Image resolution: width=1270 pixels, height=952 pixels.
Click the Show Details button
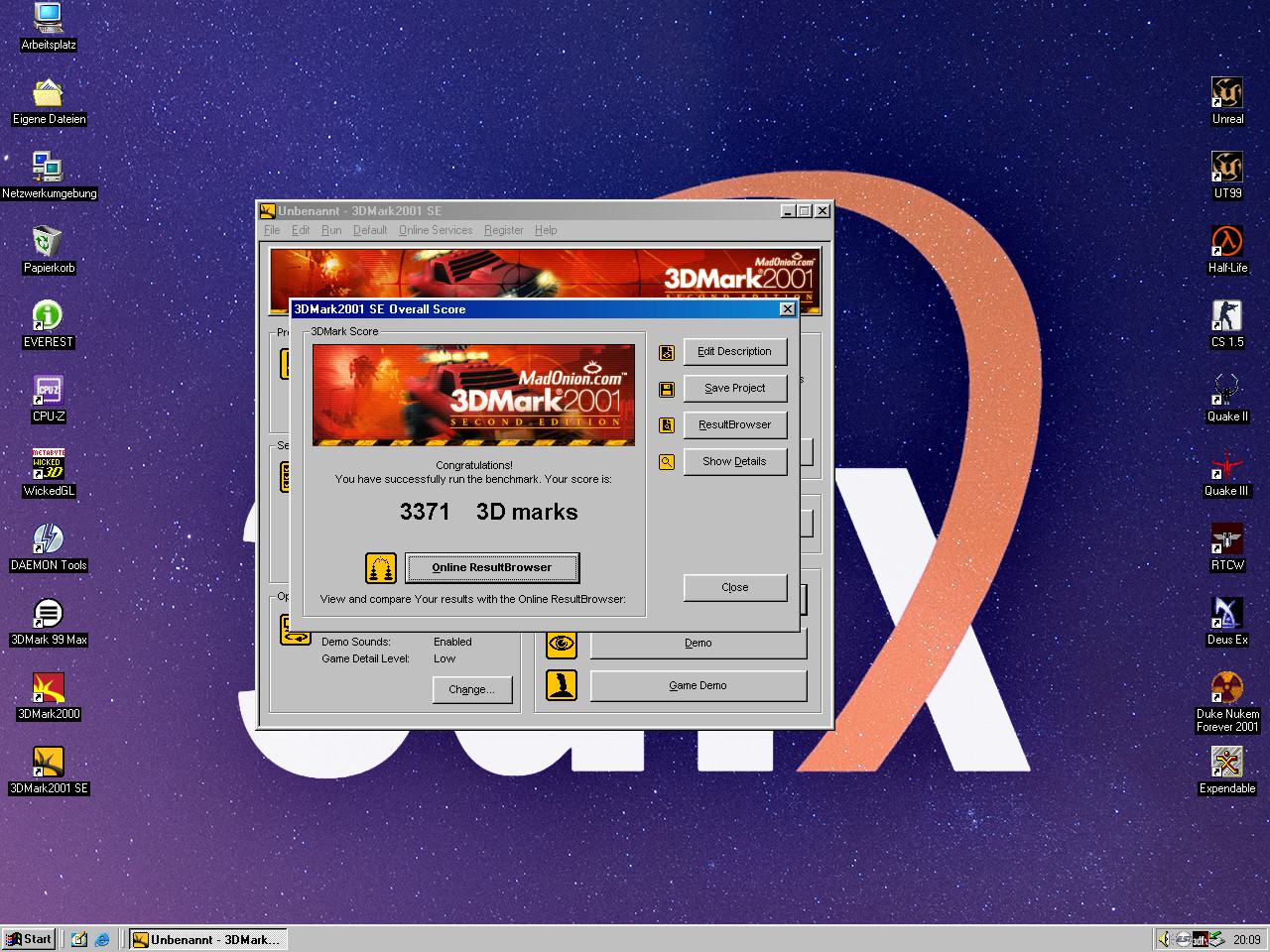click(x=734, y=461)
